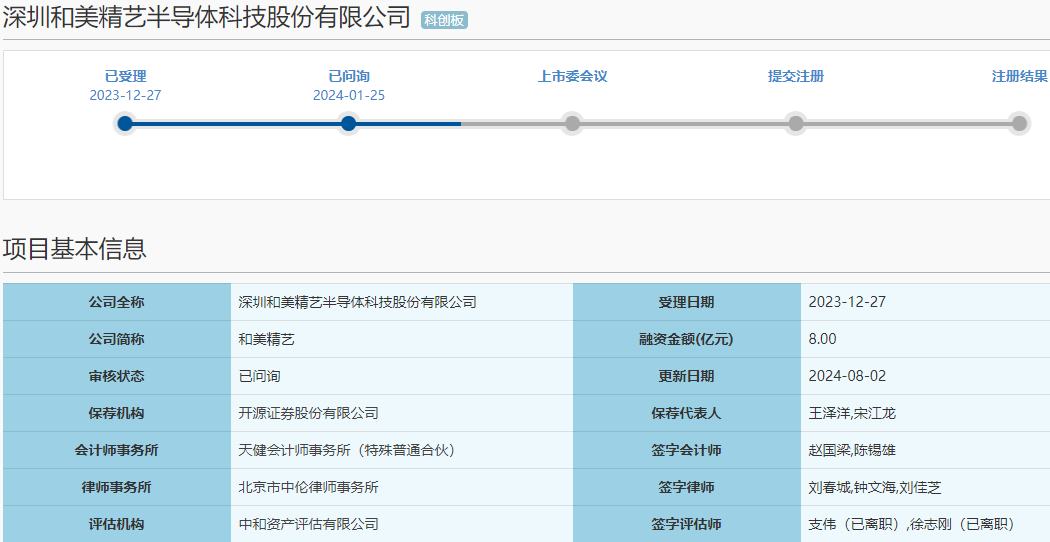The width and height of the screenshot is (1050, 542).
Task: Click the 上市委会议 timeline step dot
Action: point(572,124)
